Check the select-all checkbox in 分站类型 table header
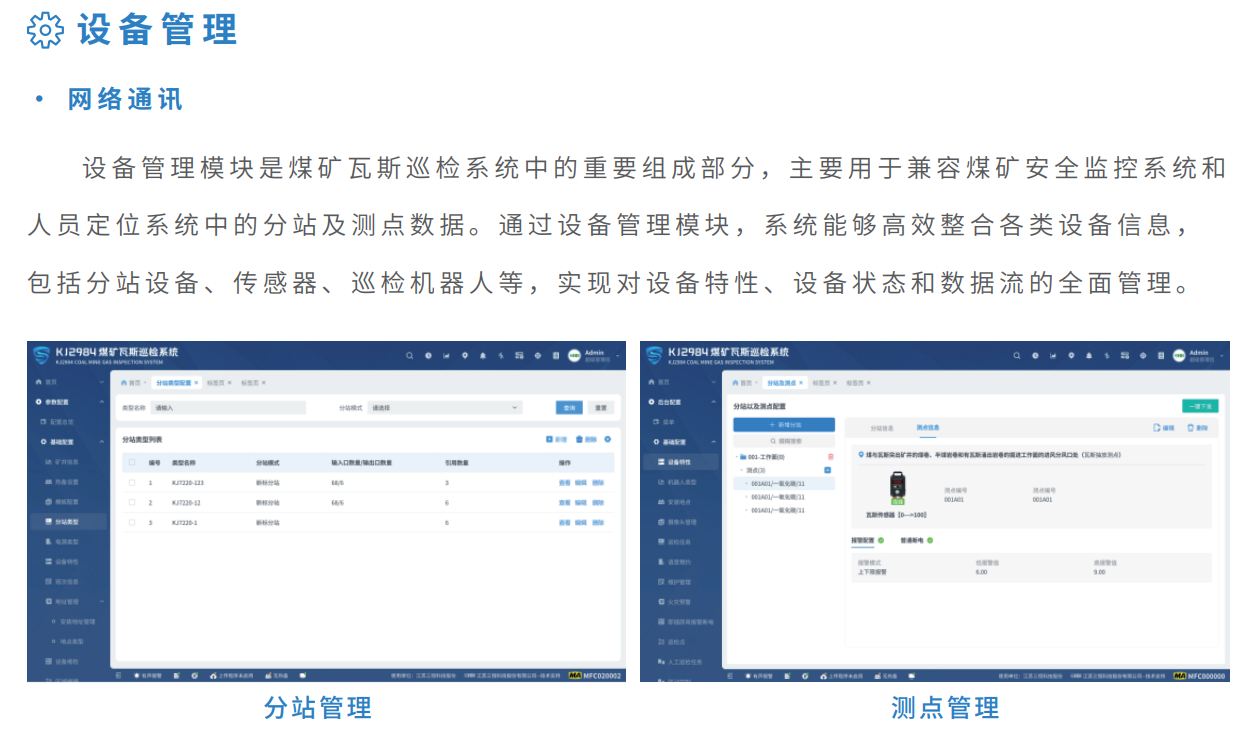The width and height of the screenshot is (1255, 734). (132, 463)
